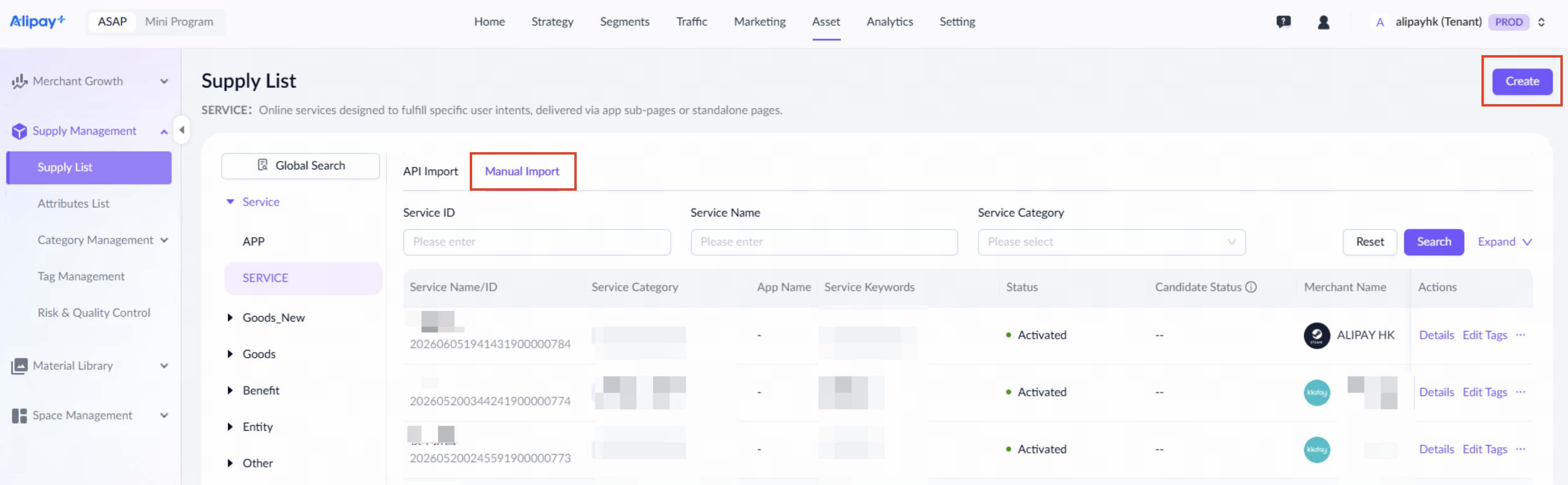Expand the advanced search filters
This screenshot has height=485, width=1568.
(1505, 242)
